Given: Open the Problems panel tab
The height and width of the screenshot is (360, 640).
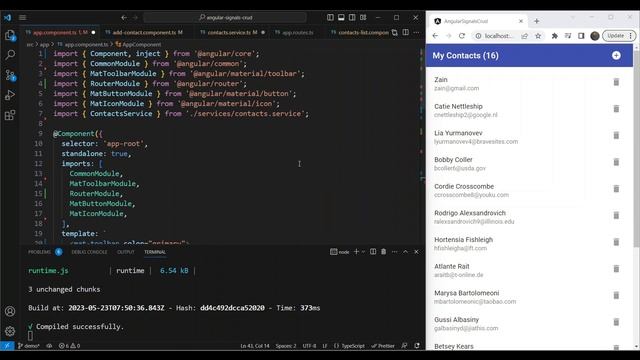Looking at the screenshot, I should pyautogui.click(x=40, y=252).
